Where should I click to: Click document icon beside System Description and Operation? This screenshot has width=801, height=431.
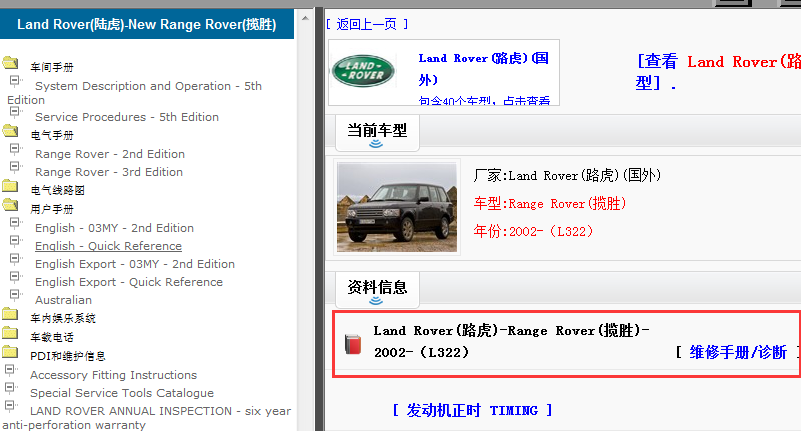point(15,81)
